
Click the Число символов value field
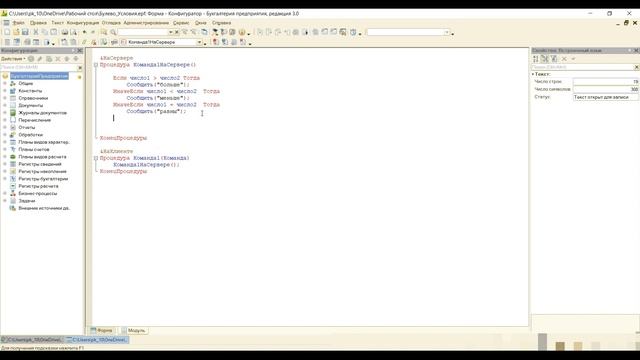606,89
